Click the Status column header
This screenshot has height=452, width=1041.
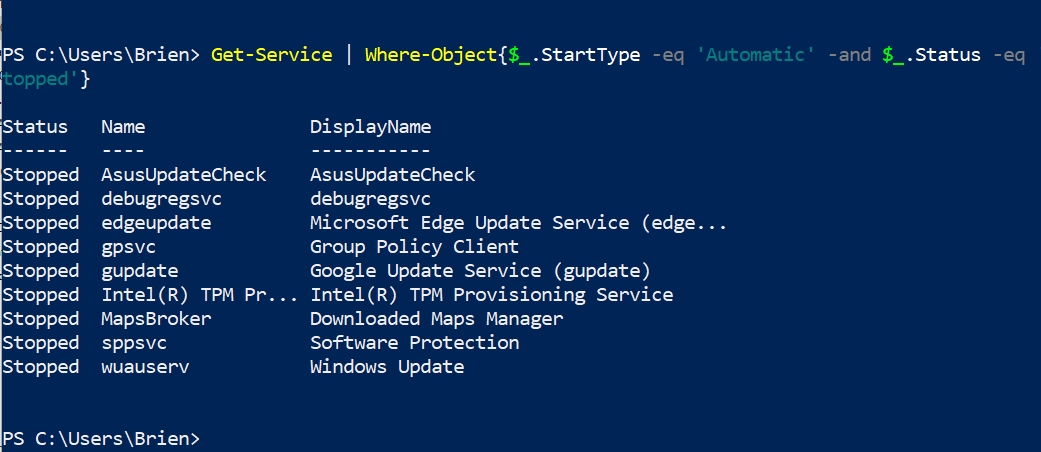[35, 127]
